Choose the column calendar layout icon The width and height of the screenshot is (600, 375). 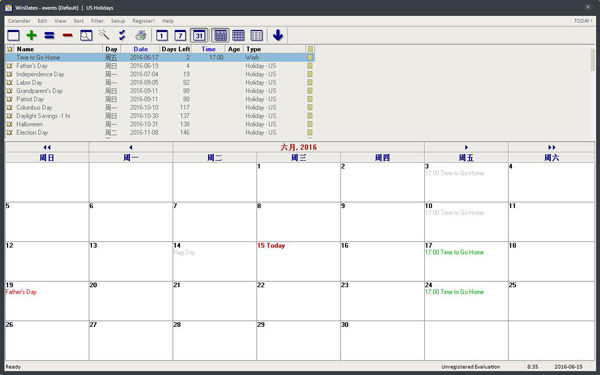click(x=256, y=36)
